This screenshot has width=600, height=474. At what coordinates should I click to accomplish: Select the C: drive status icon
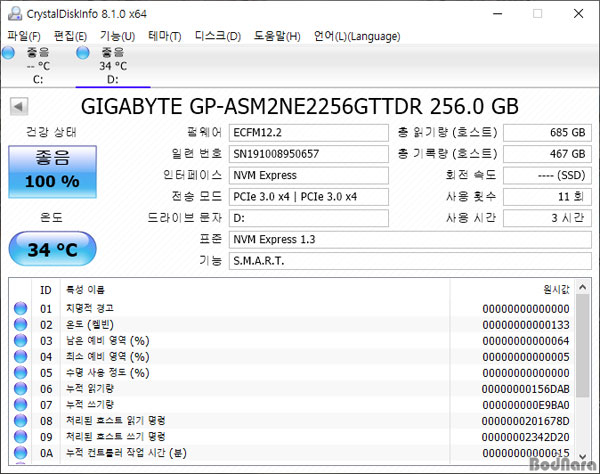click(12, 52)
